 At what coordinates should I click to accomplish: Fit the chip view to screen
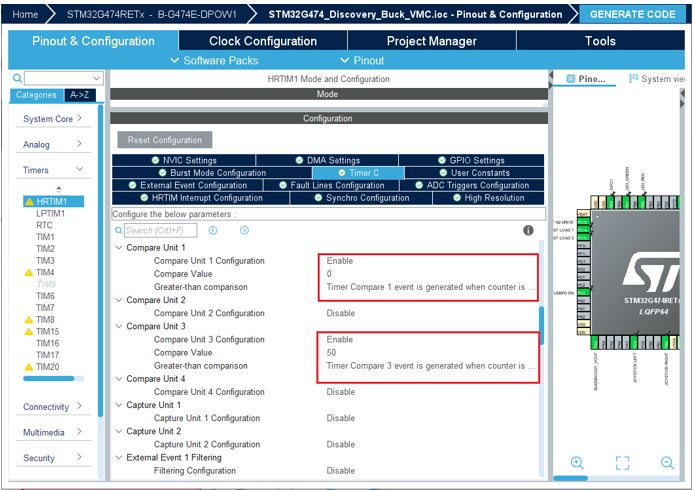622,463
